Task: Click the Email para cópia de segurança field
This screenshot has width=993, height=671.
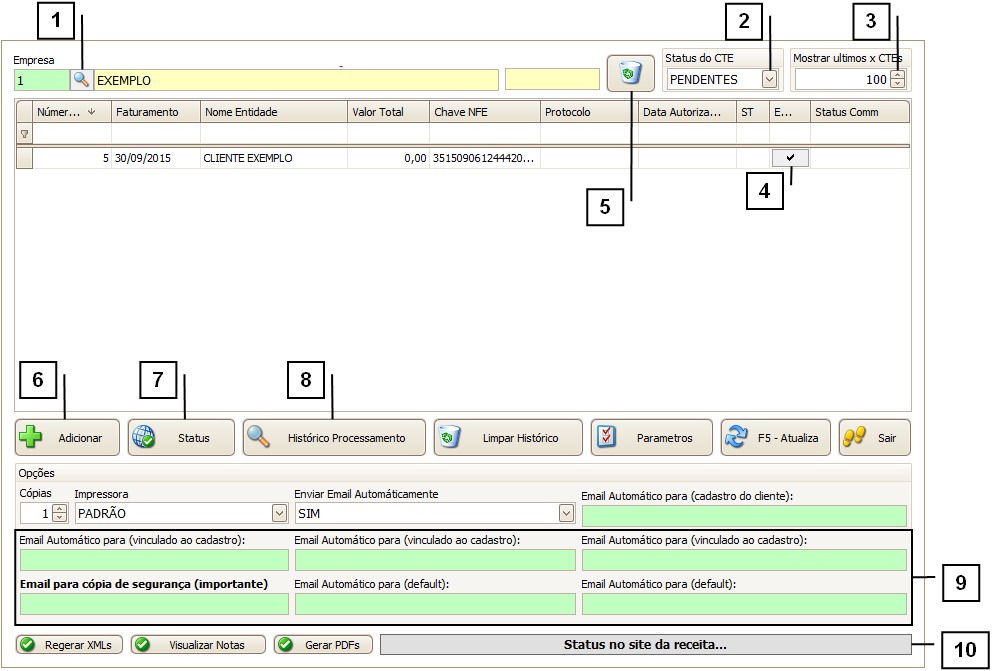Action: click(x=154, y=604)
